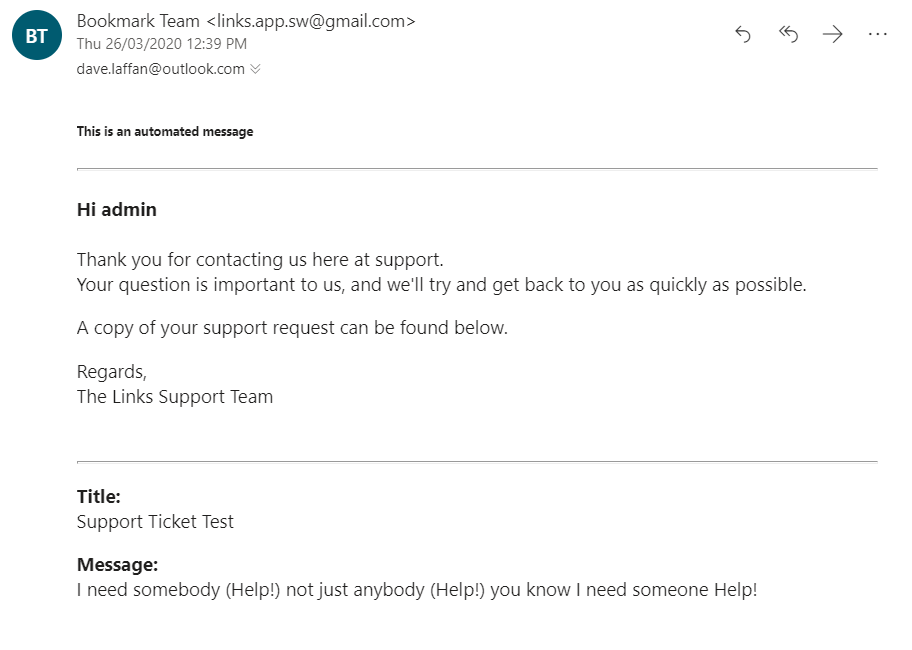Click the links.app.sw@gmail.com sender address
The image size is (912, 650).
(310, 21)
